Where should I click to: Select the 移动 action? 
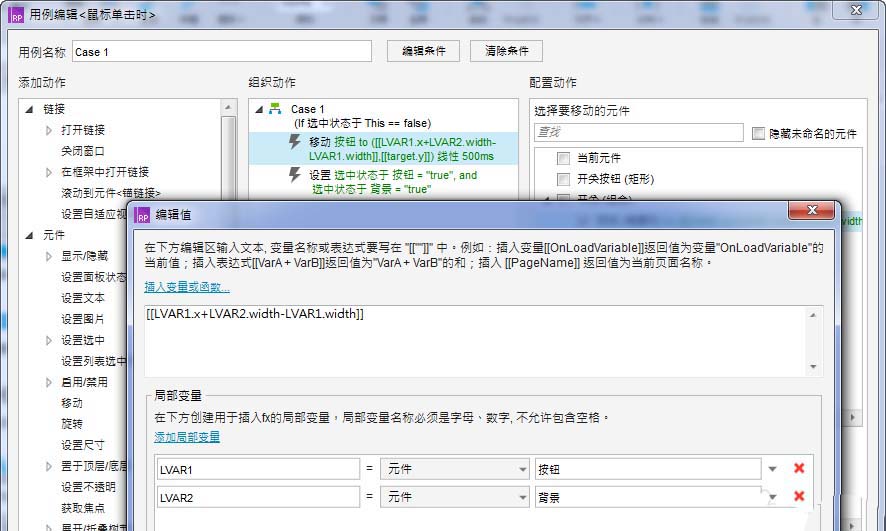(x=72, y=403)
